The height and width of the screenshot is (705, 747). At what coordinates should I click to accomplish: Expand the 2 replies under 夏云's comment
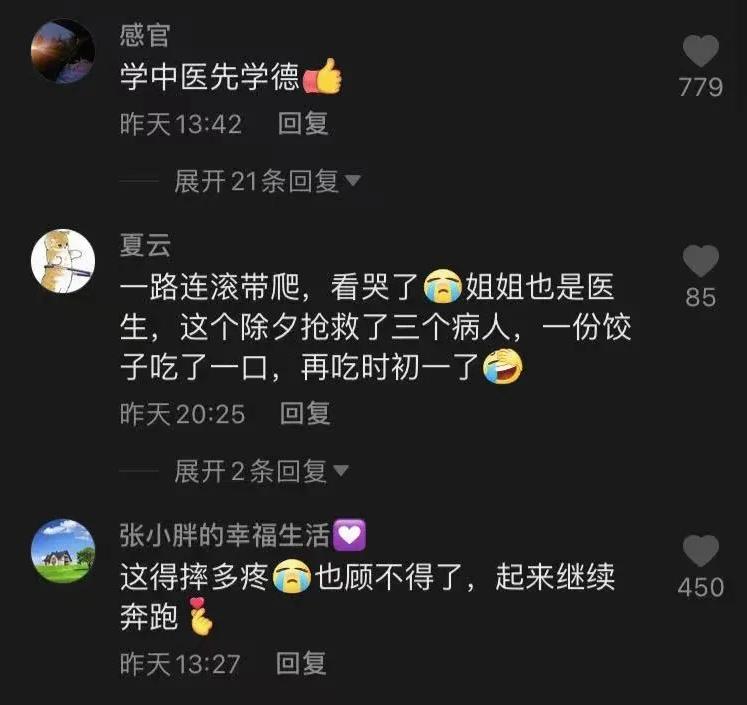pyautogui.click(x=262, y=471)
